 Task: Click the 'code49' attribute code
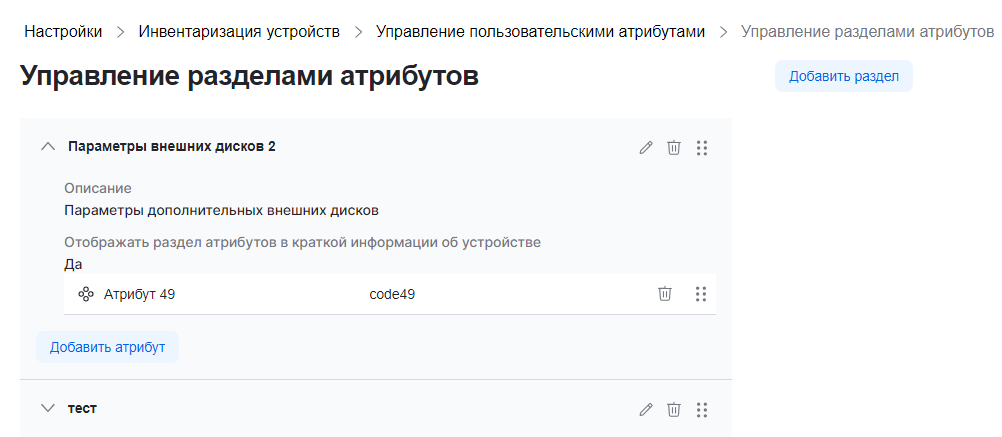[392, 294]
